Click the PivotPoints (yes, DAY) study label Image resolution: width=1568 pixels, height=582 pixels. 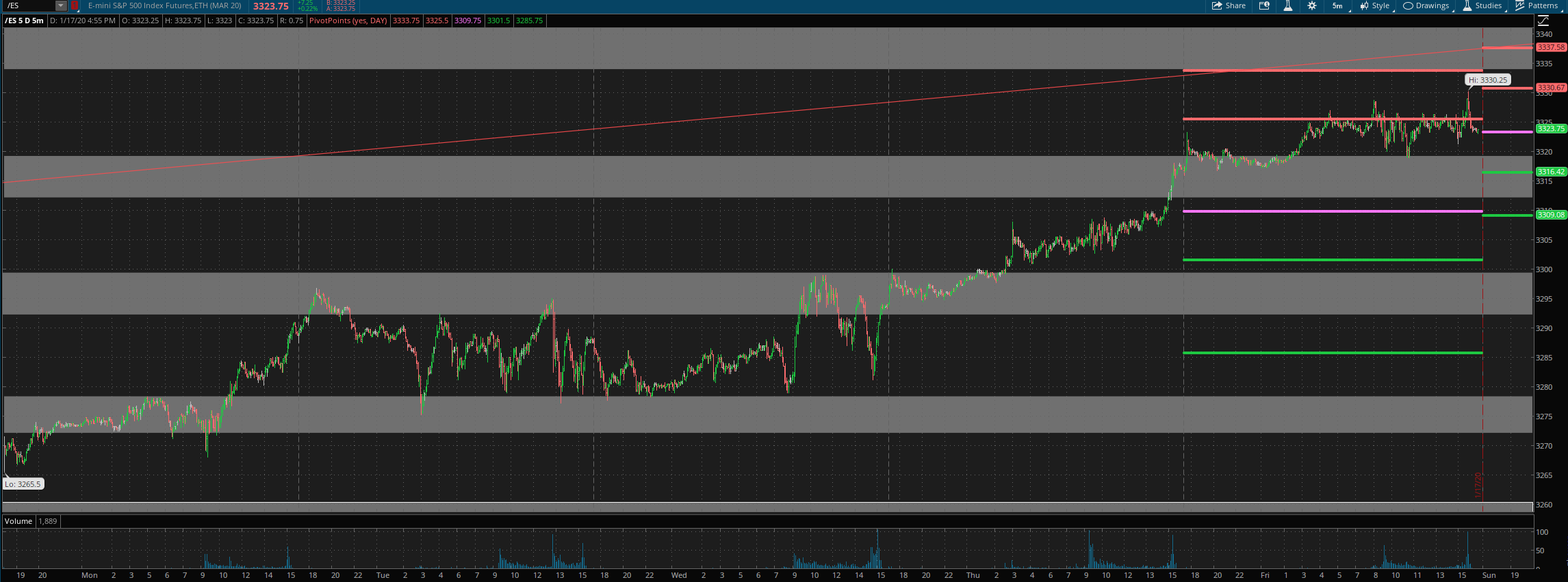pos(348,21)
